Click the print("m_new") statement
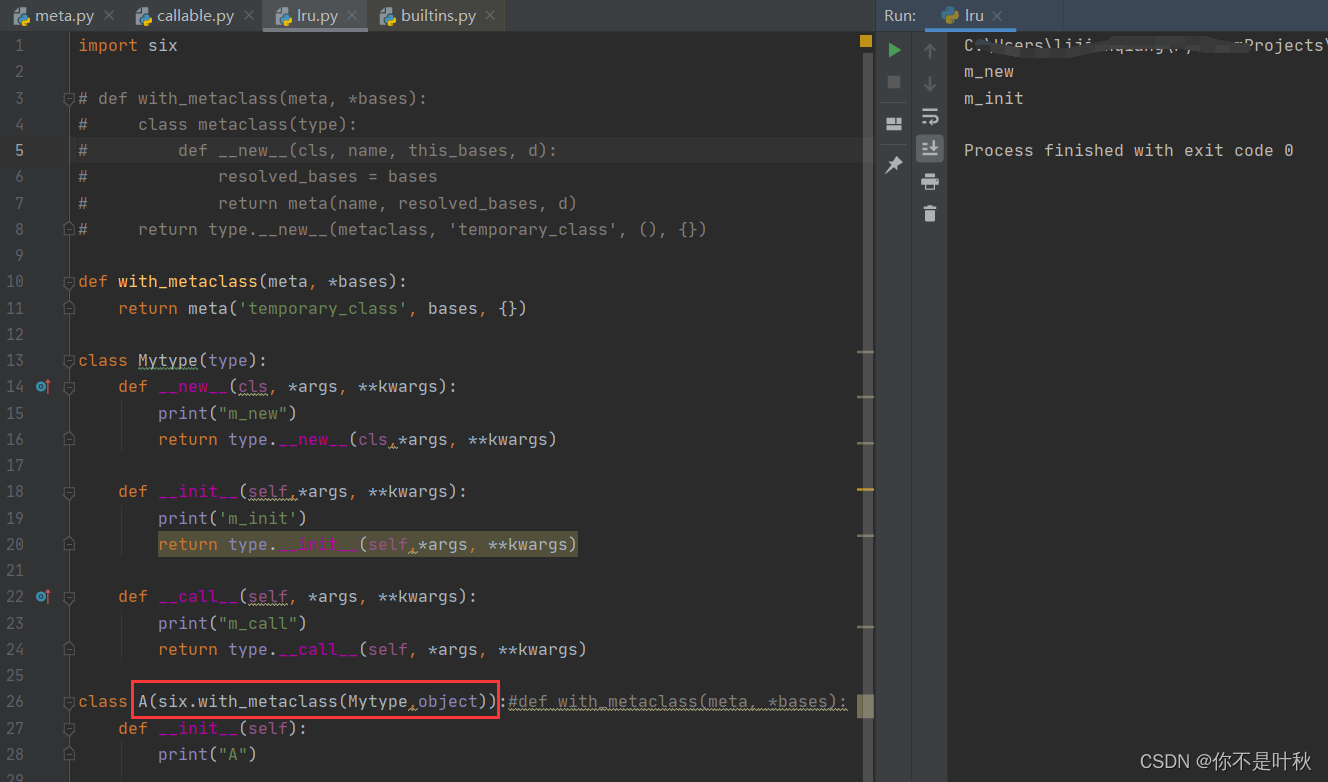 [227, 413]
